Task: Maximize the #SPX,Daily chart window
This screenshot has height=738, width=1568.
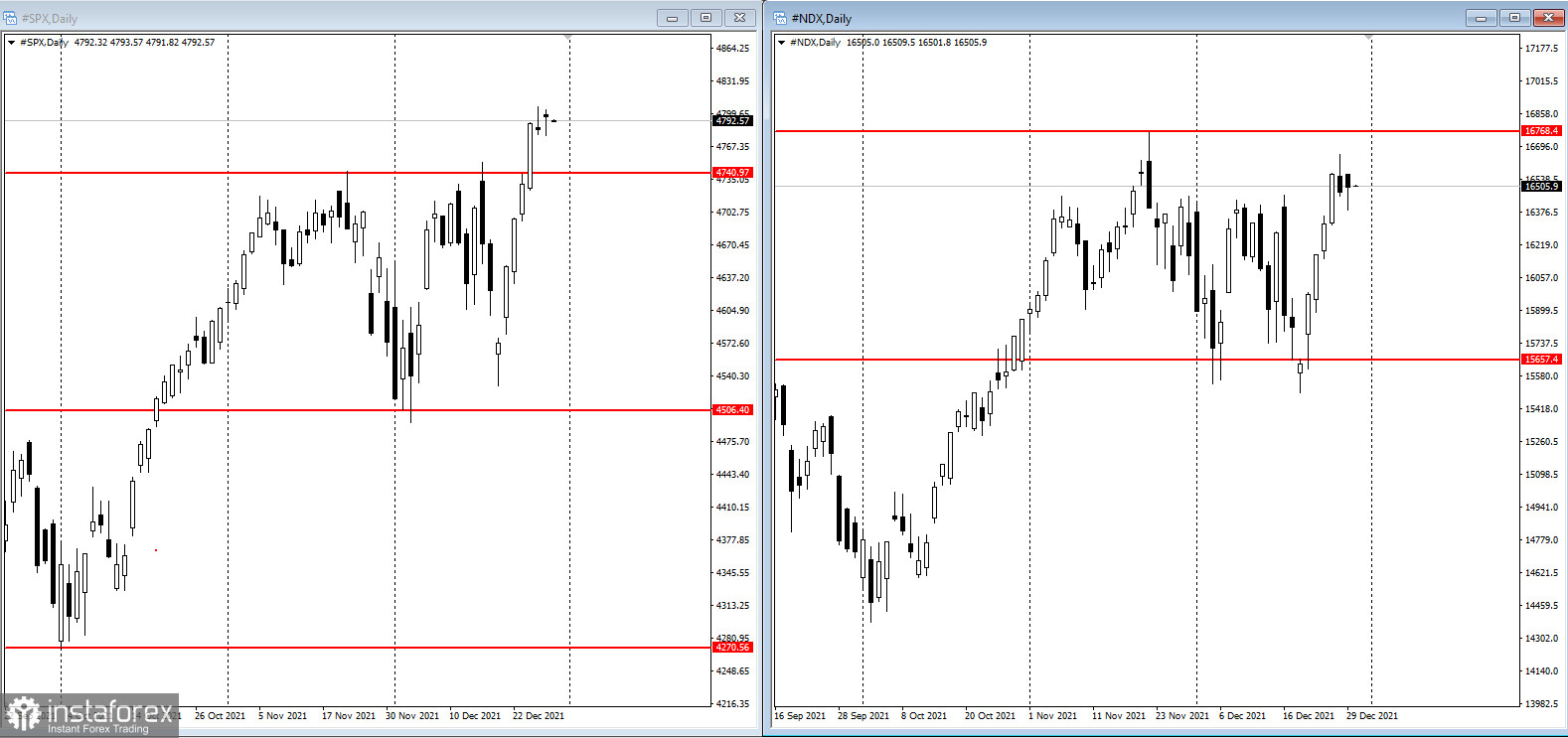Action: (706, 18)
